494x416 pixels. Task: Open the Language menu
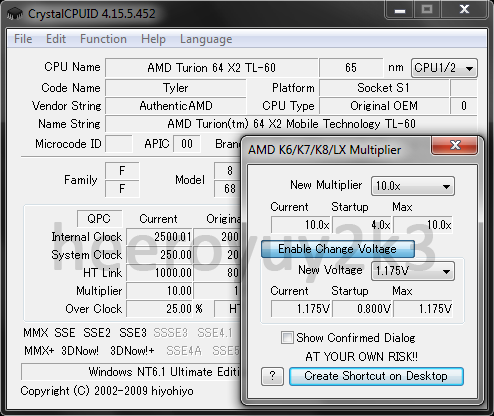[206, 39]
